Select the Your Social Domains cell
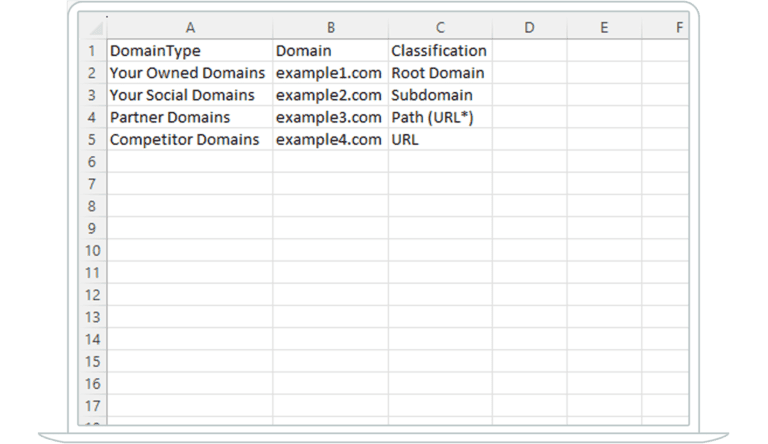 (x=190, y=95)
